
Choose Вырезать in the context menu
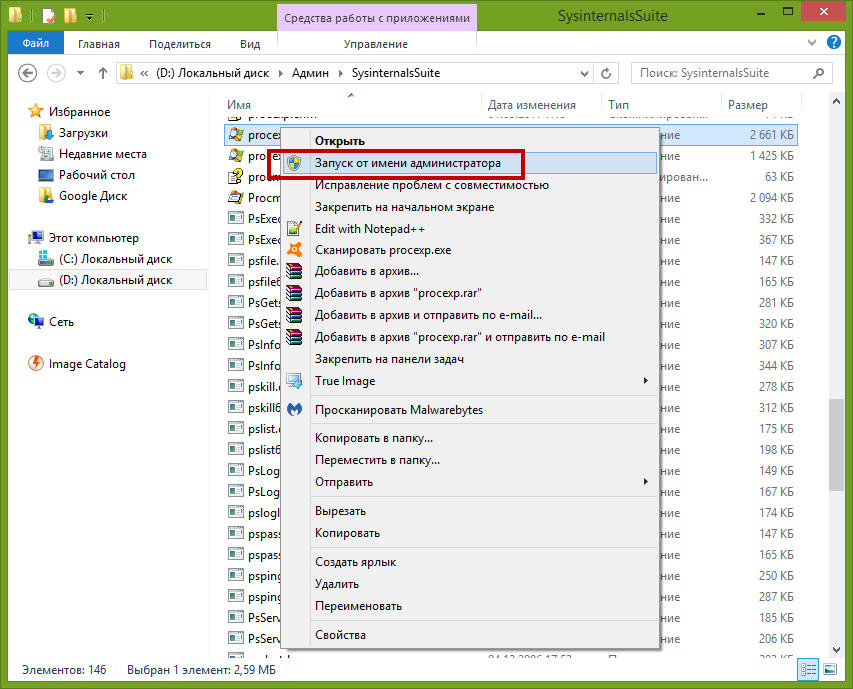coord(469,511)
